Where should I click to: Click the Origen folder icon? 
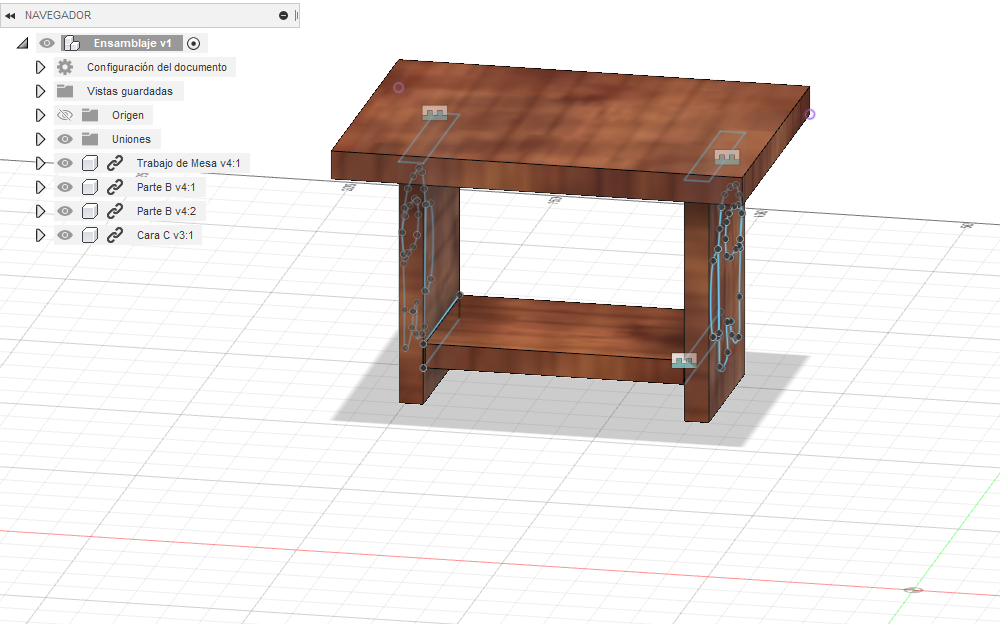click(90, 115)
